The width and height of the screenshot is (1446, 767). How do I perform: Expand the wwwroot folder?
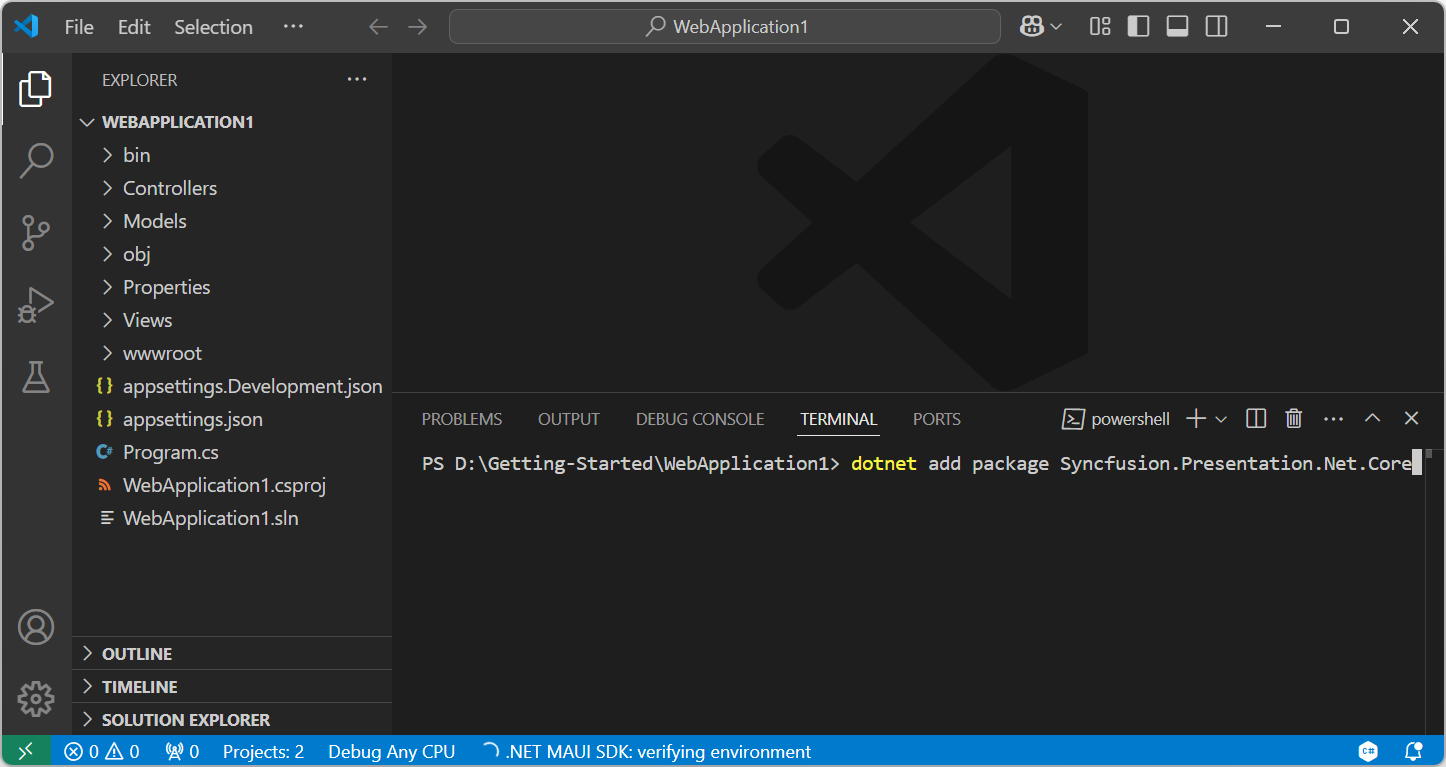[x=232, y=353]
